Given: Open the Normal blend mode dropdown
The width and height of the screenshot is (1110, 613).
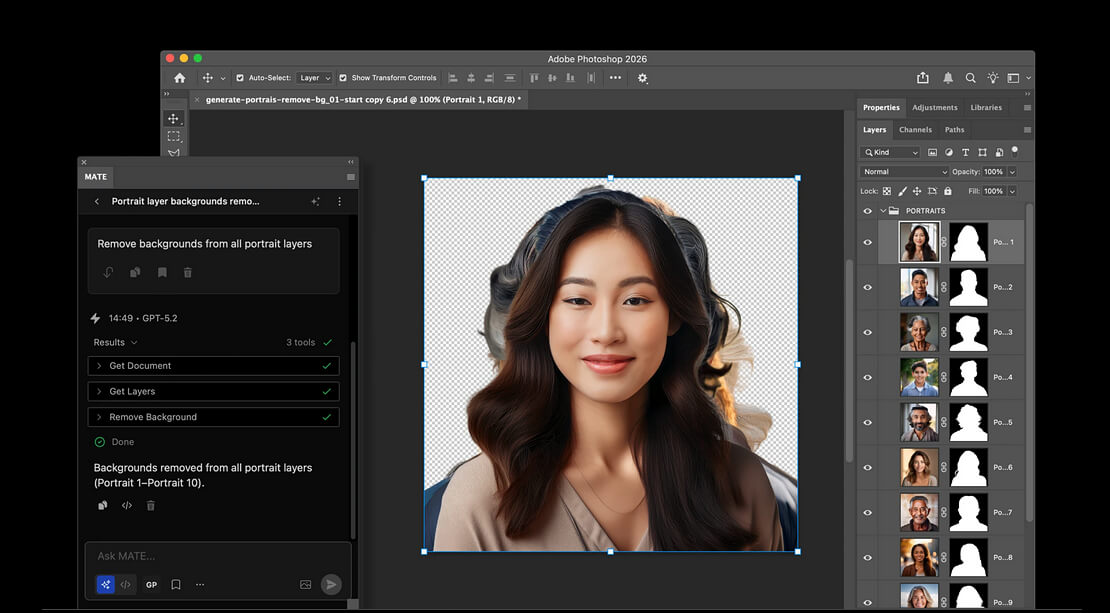Looking at the screenshot, I should click(905, 172).
